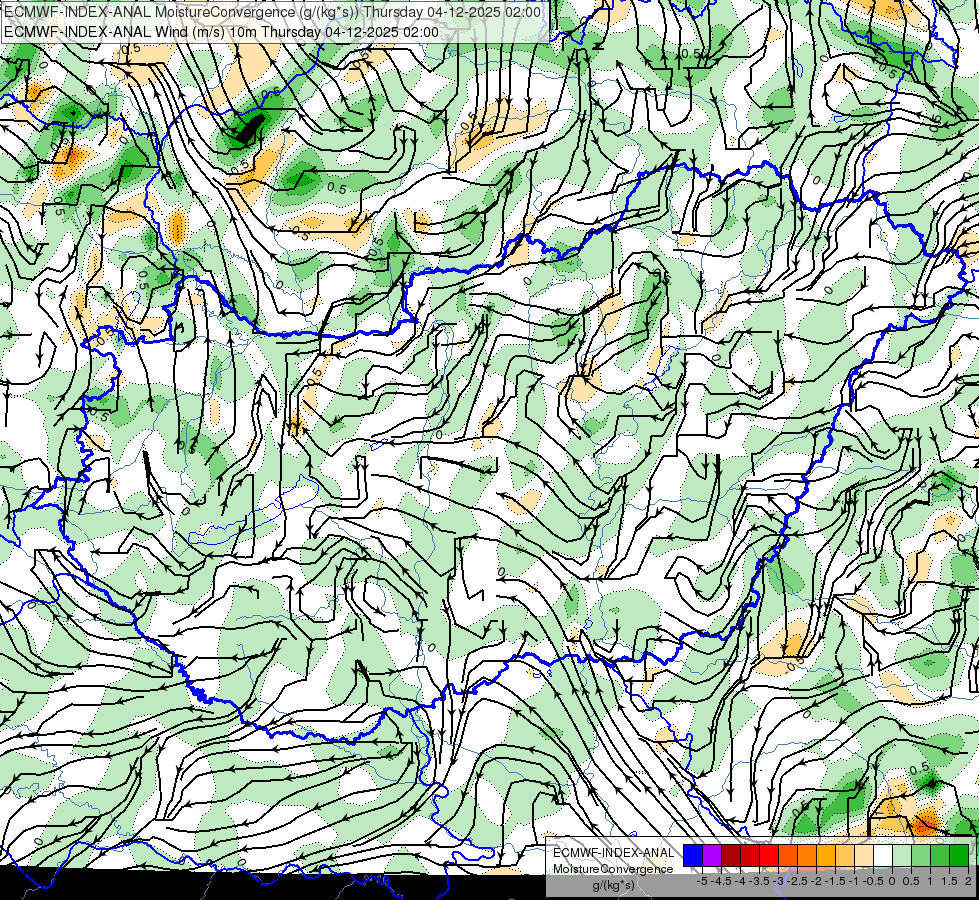Click the orange swatch between -2.5 and -2
Image resolution: width=979 pixels, height=900 pixels.
(807, 855)
